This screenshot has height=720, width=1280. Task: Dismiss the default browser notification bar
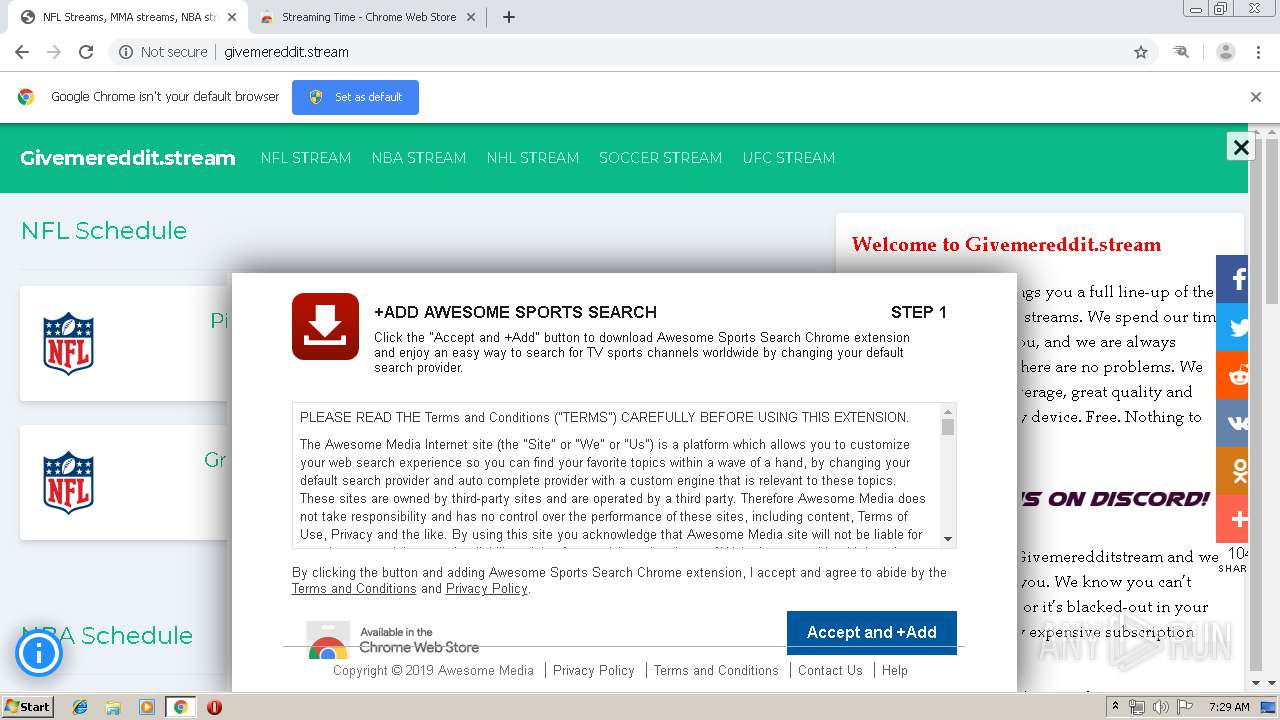tap(1256, 97)
